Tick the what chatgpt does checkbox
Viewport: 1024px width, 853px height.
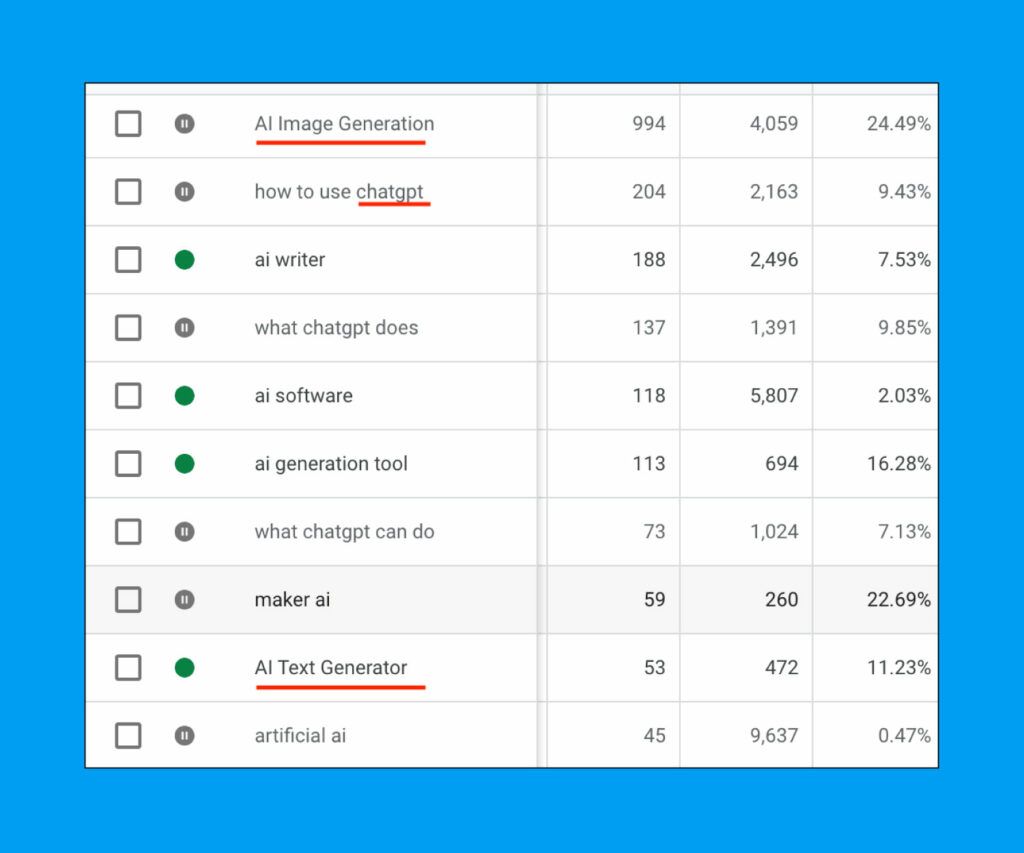point(128,327)
